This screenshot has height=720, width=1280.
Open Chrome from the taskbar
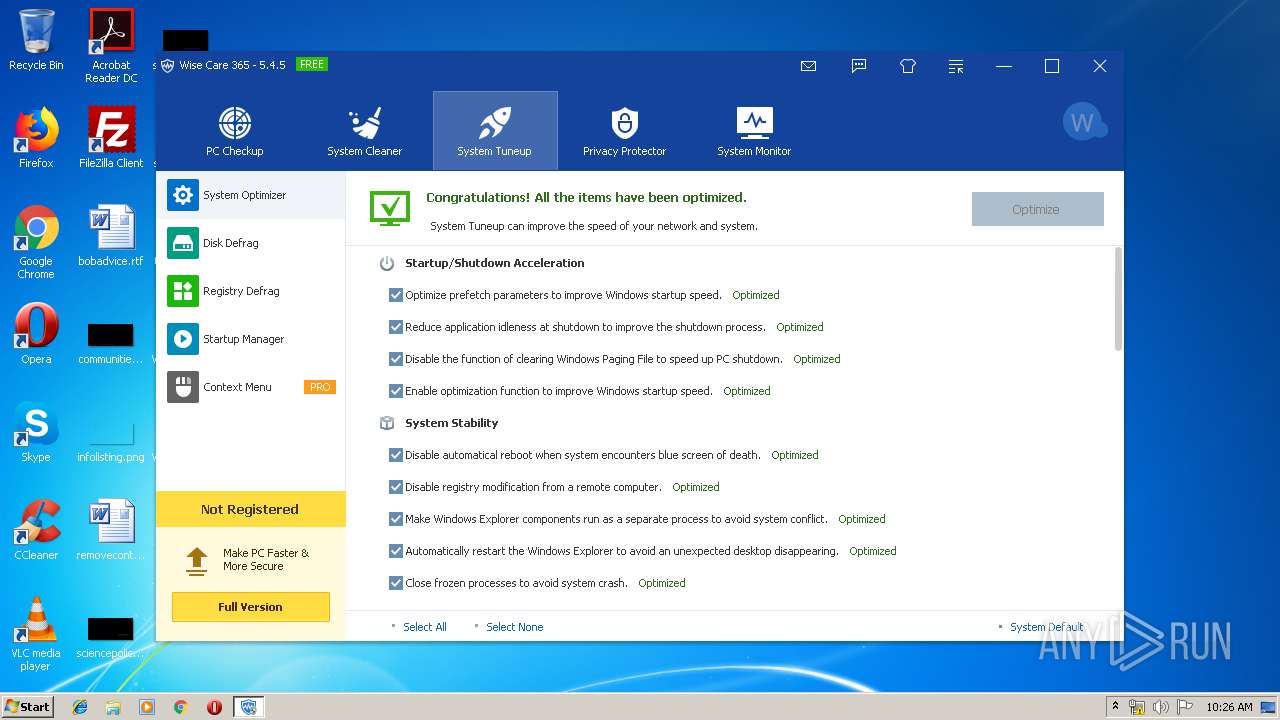181,707
